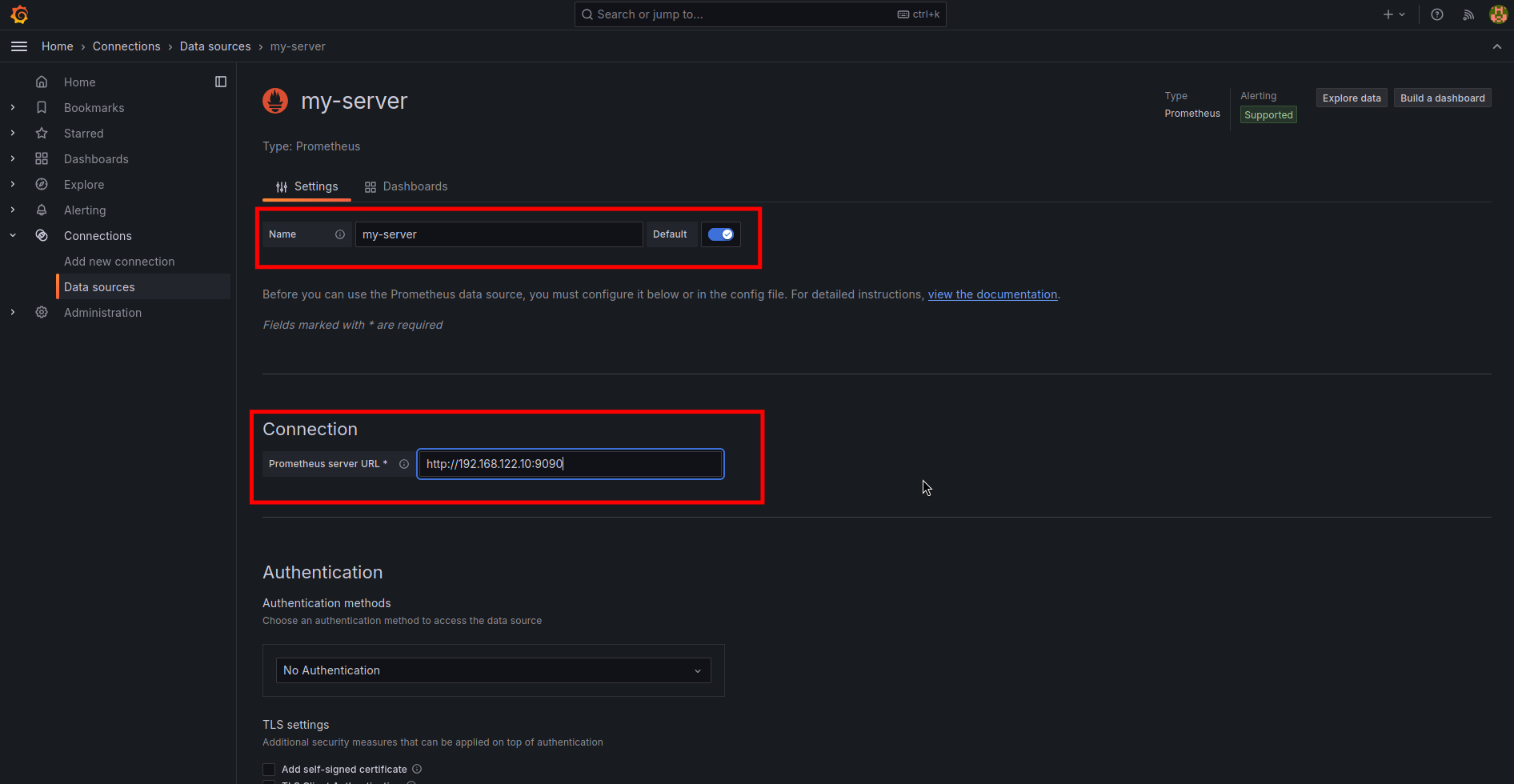1514x784 pixels.
Task: Open the news RSS feed icon
Action: pyautogui.click(x=1468, y=14)
